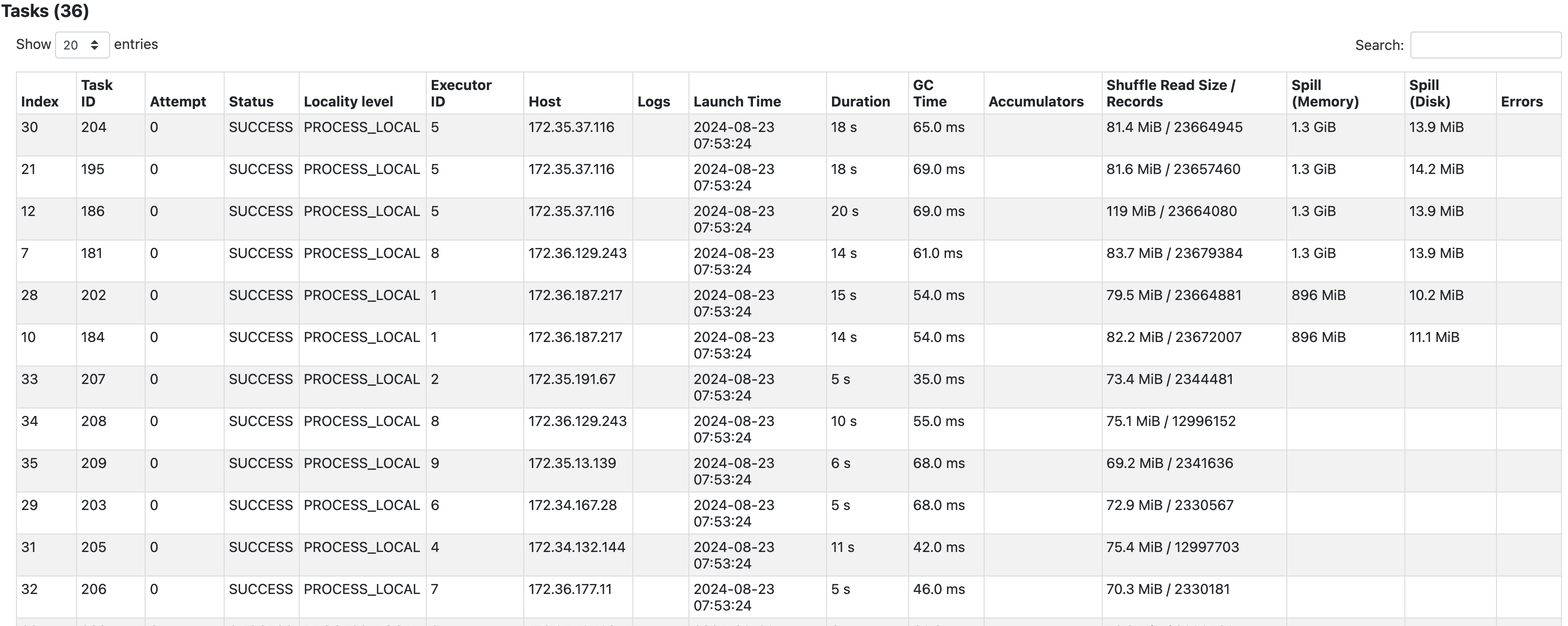Sort by Spill (Disk) column
Viewport: 1568px width, 626px height.
pyautogui.click(x=1429, y=92)
